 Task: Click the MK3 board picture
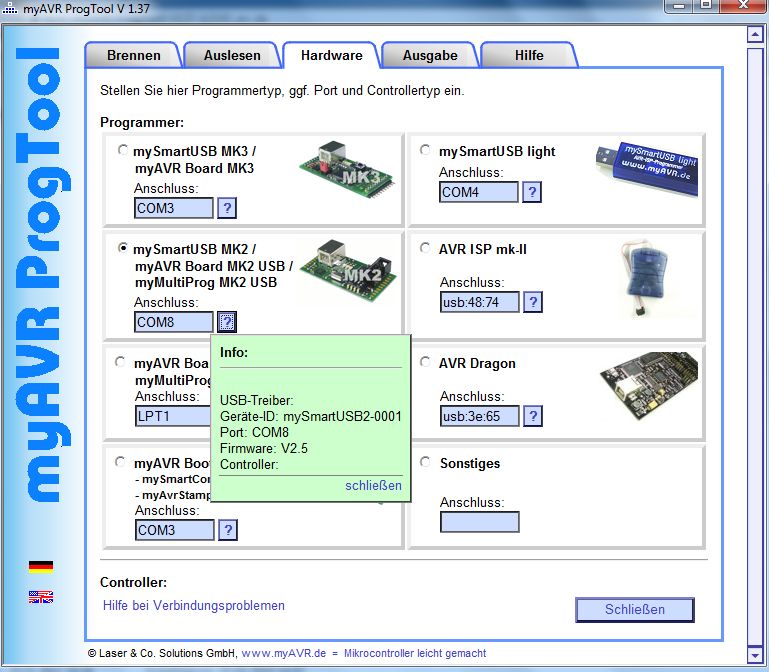[x=347, y=172]
